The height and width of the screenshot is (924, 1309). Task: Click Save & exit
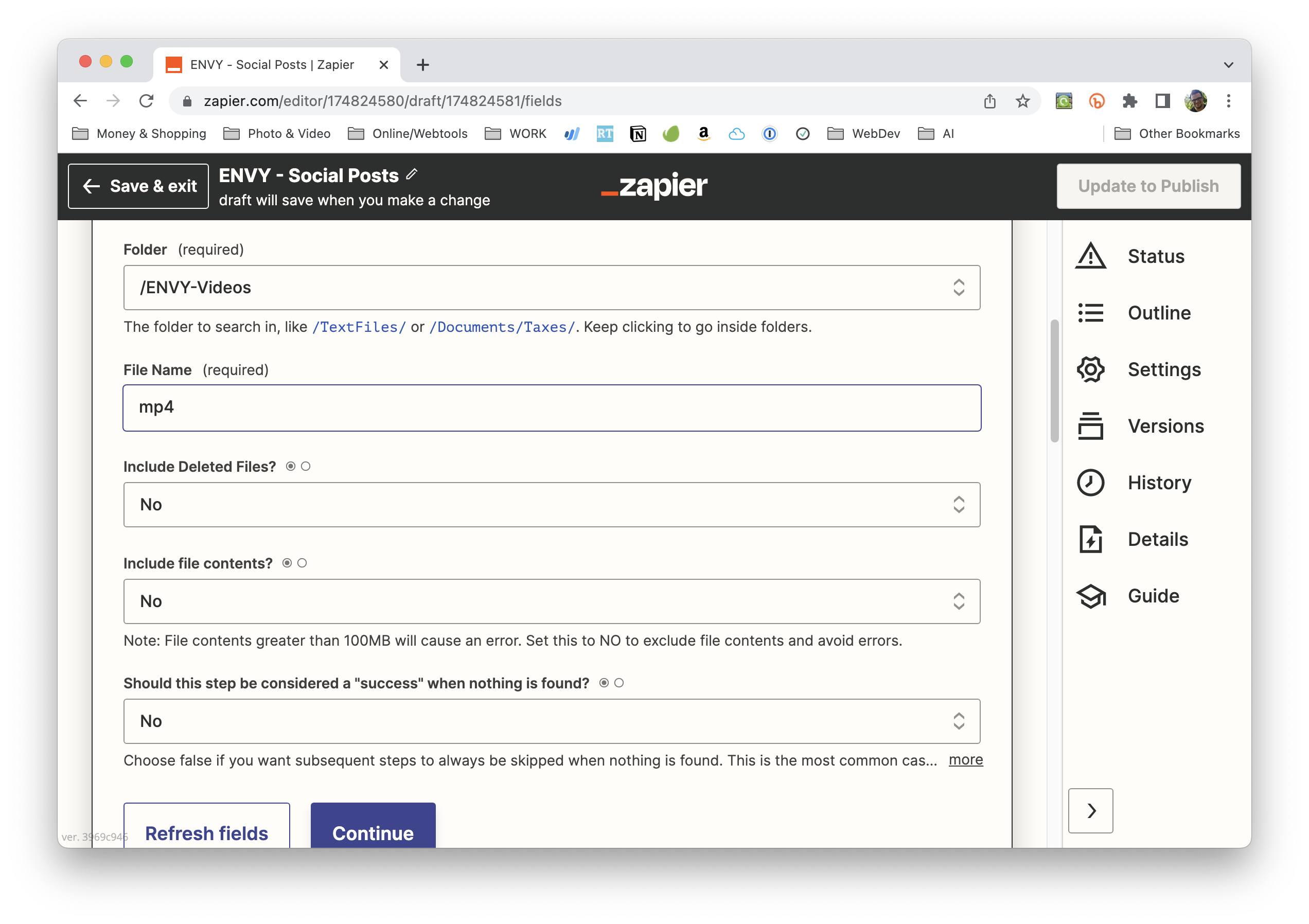(x=138, y=186)
